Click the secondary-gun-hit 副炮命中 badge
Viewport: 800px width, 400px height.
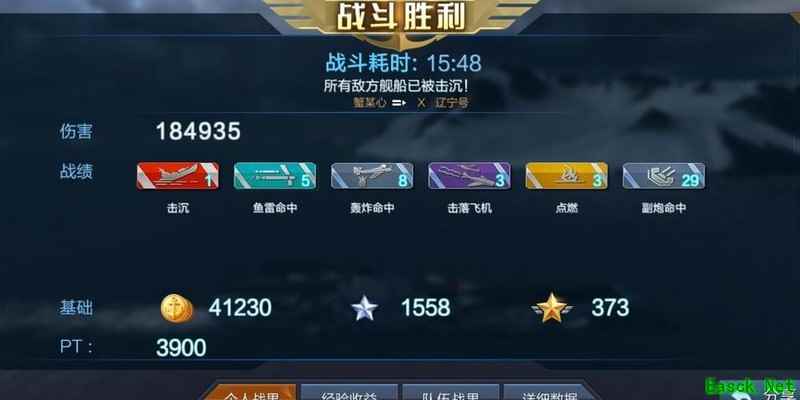[x=664, y=176]
